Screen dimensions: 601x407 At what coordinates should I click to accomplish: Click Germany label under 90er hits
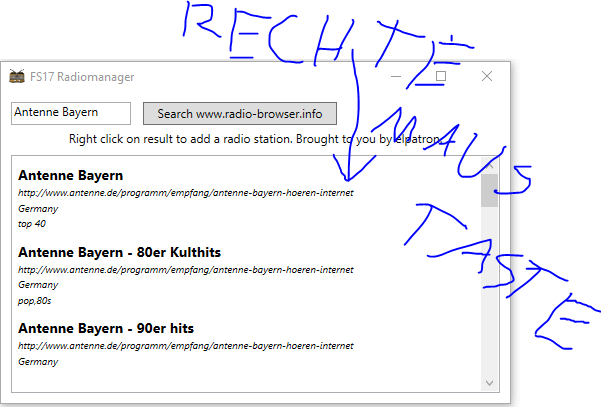click(x=38, y=362)
